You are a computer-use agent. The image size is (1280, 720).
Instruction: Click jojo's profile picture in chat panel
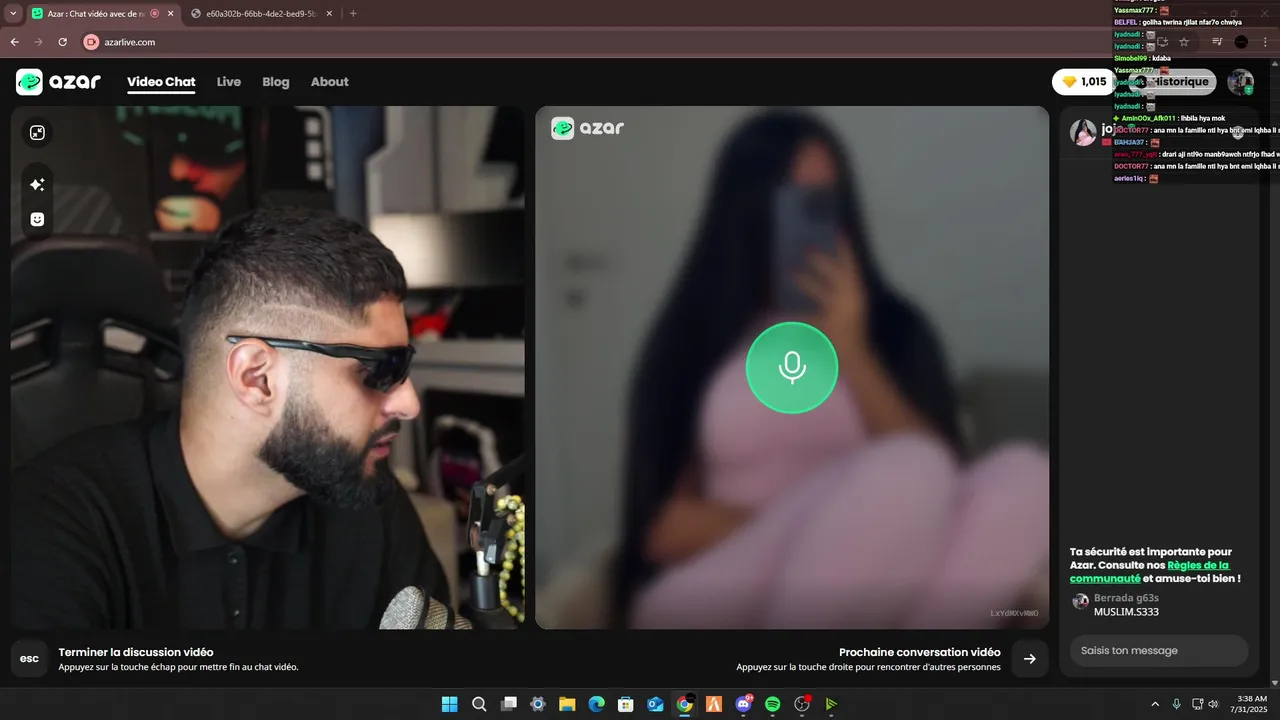[1083, 132]
